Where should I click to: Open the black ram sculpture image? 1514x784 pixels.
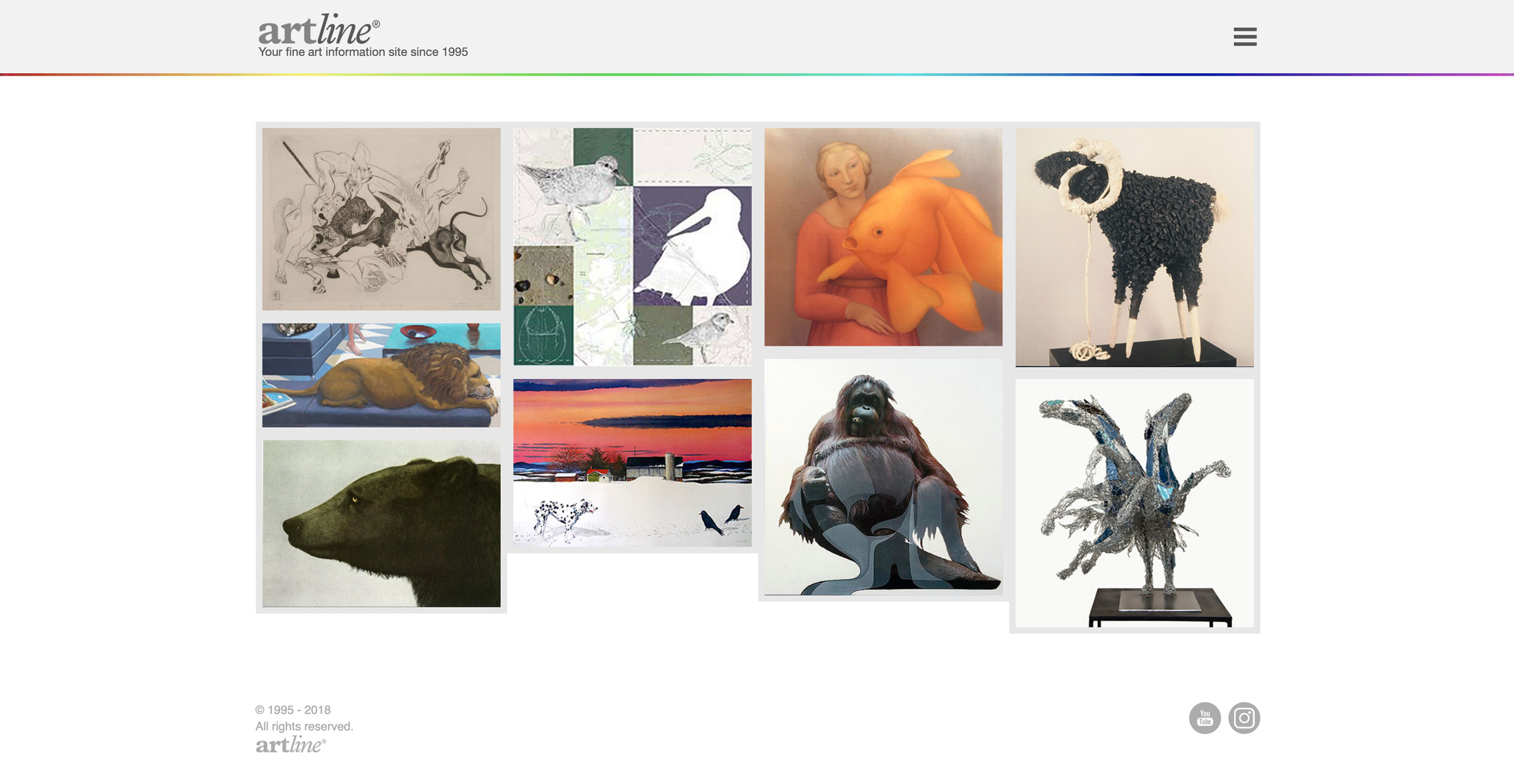click(1134, 247)
